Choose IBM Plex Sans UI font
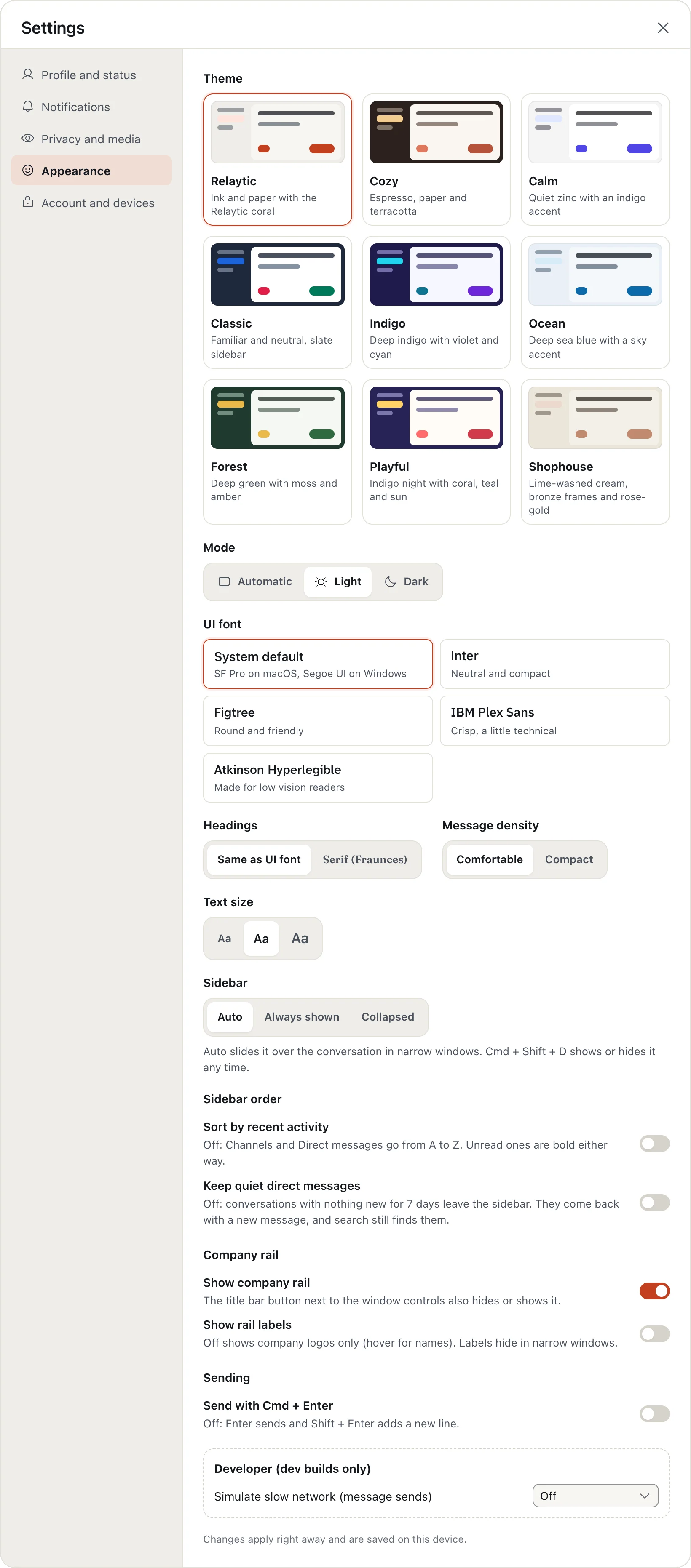The image size is (691, 1568). 554,721
